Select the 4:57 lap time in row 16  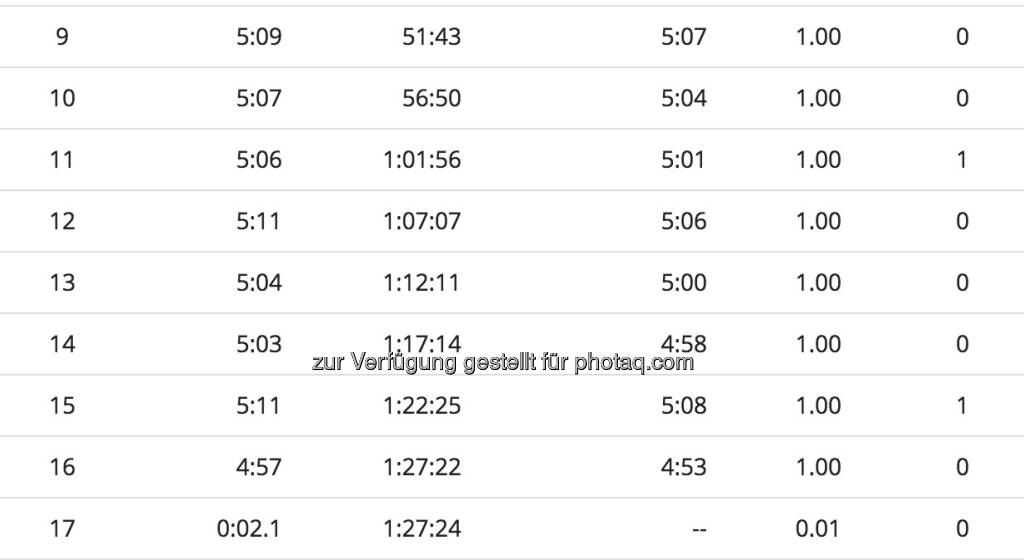[259, 467]
